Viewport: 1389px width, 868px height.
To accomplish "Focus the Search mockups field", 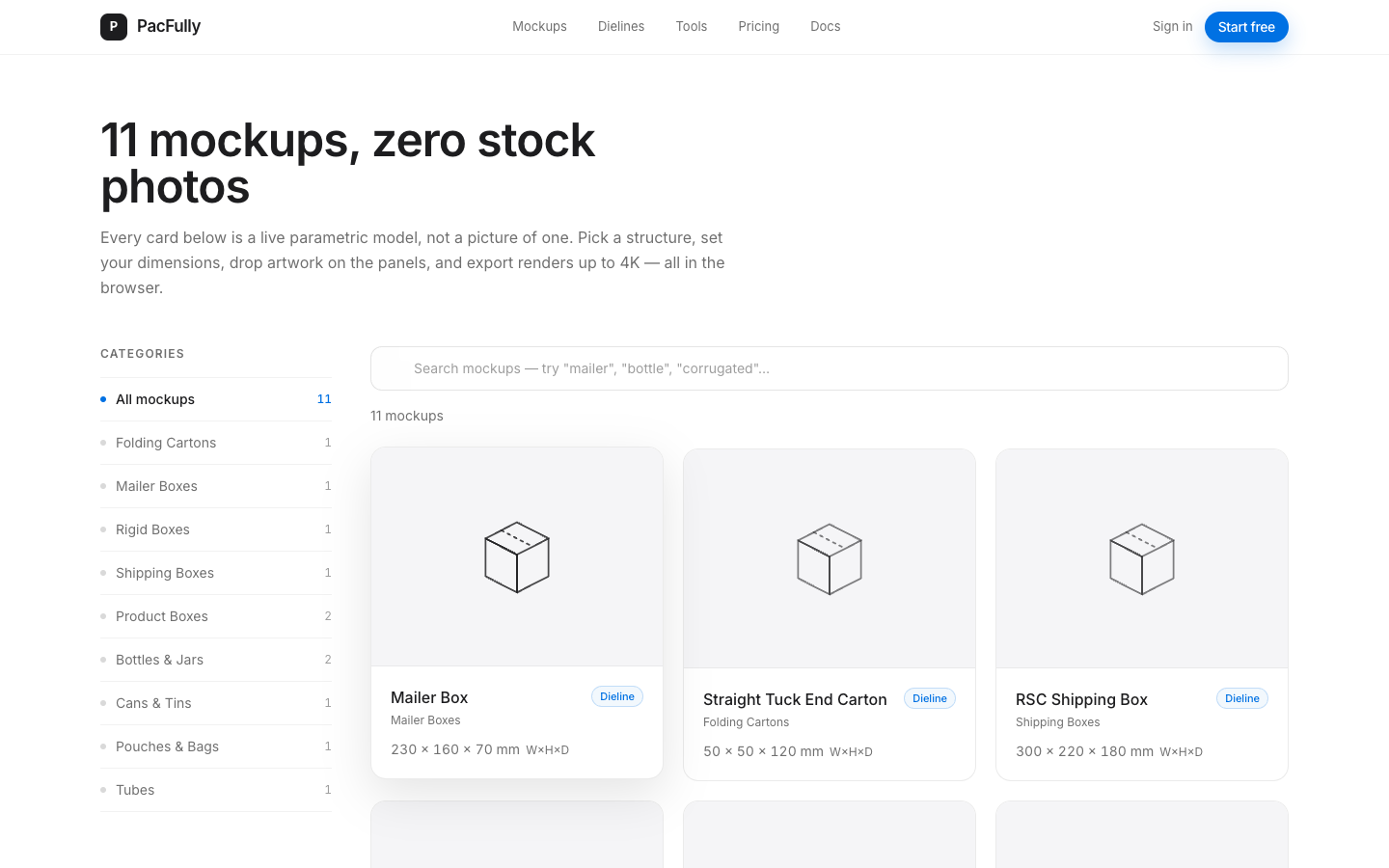I will point(830,368).
